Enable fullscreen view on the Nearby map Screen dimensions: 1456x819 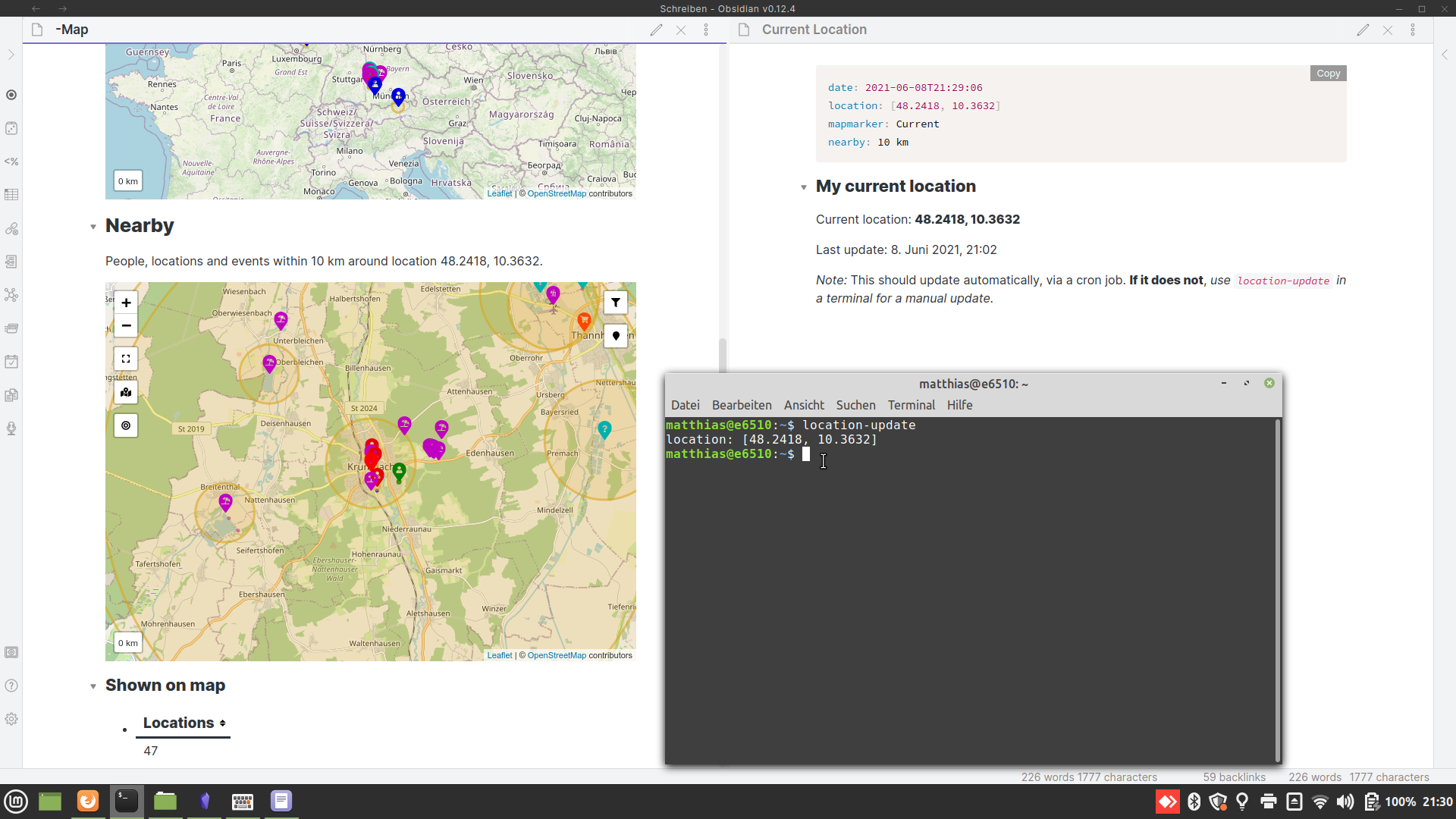(125, 358)
